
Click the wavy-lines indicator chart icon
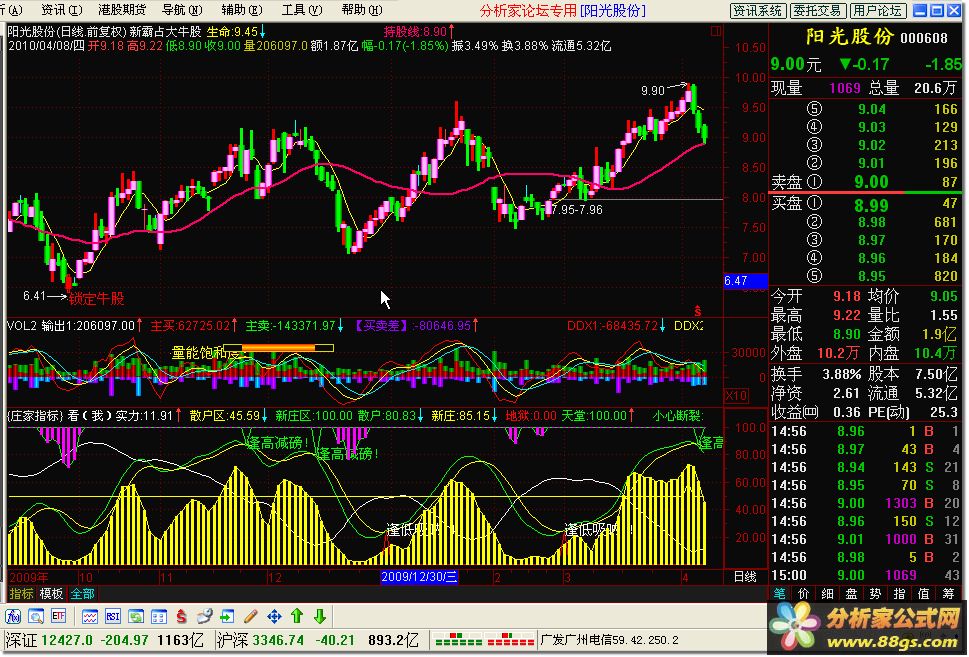pyautogui.click(x=90, y=616)
